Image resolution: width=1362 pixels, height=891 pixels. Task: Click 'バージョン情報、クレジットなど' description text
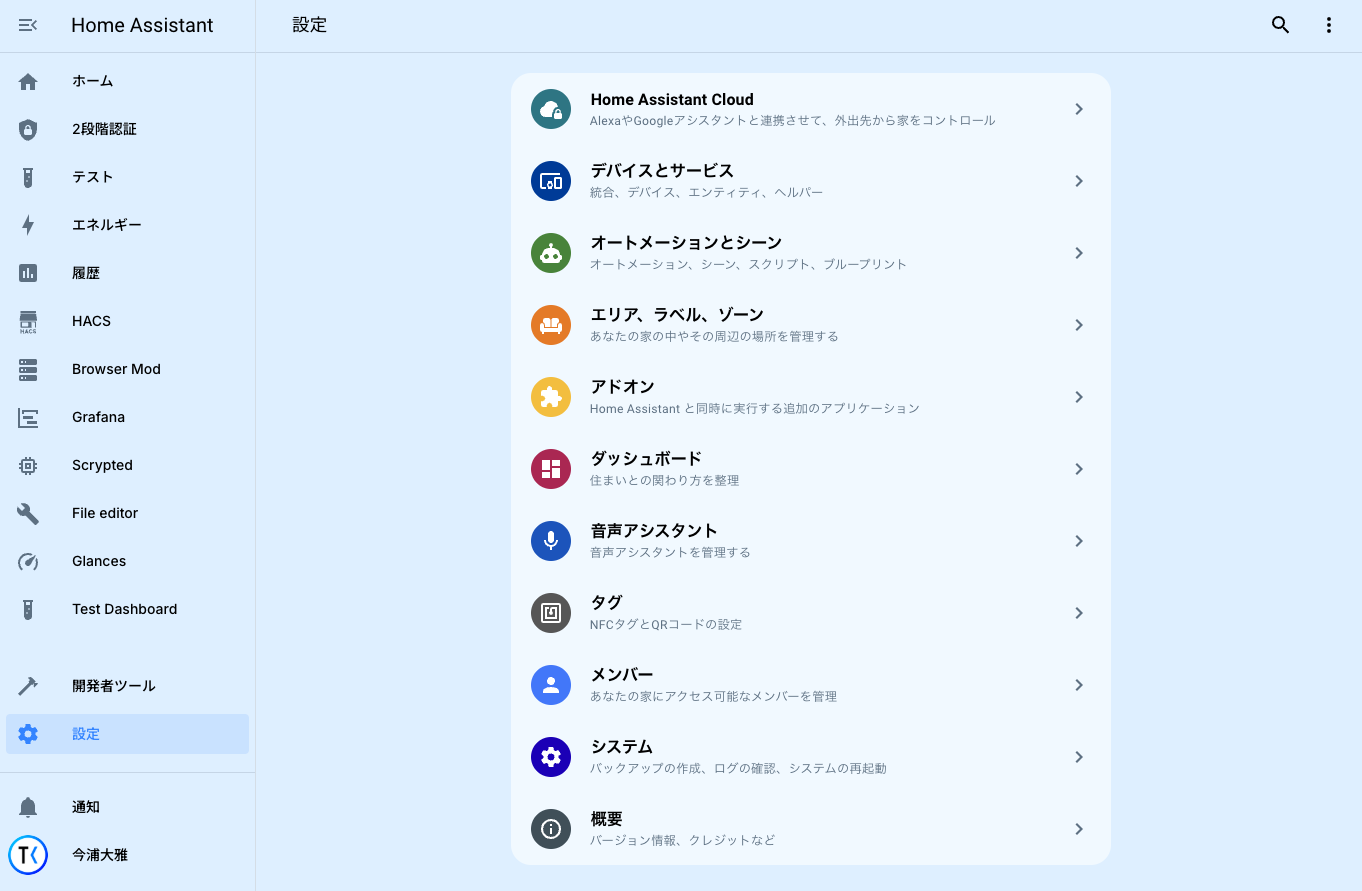682,841
